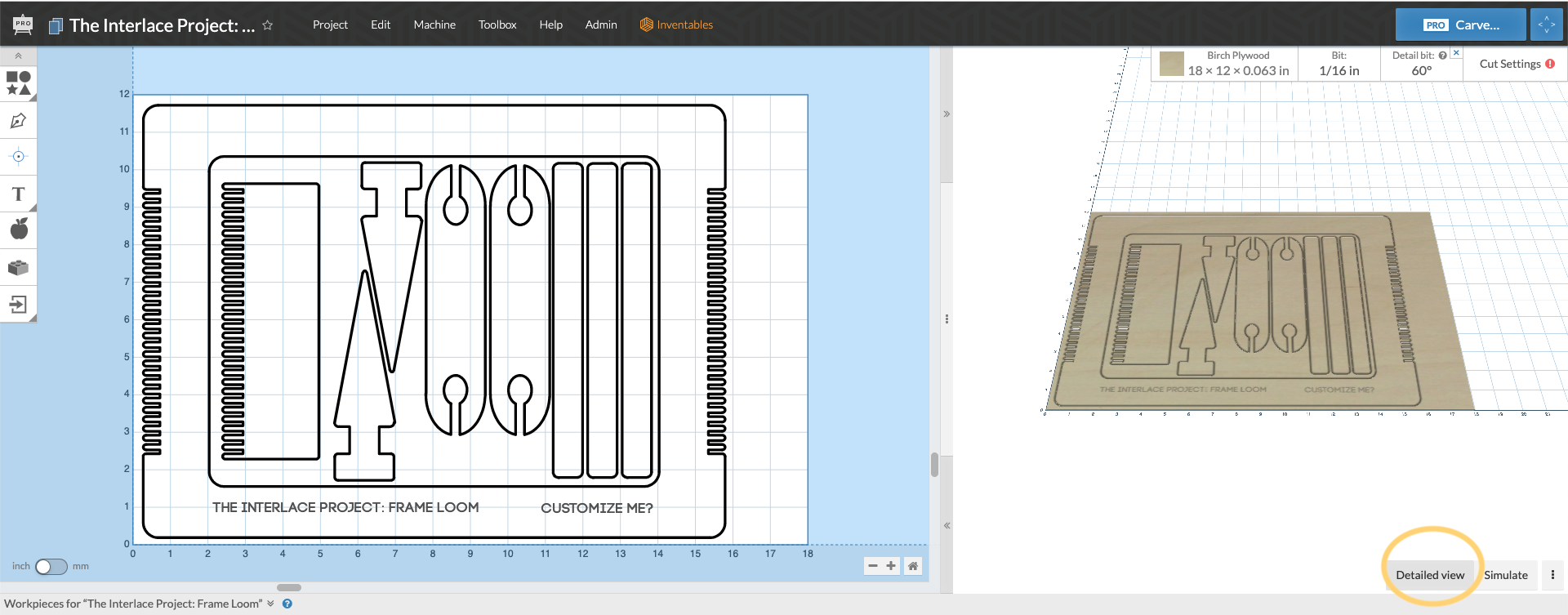Reset canvas view with home icon
This screenshot has height=615, width=1568.
click(x=913, y=566)
